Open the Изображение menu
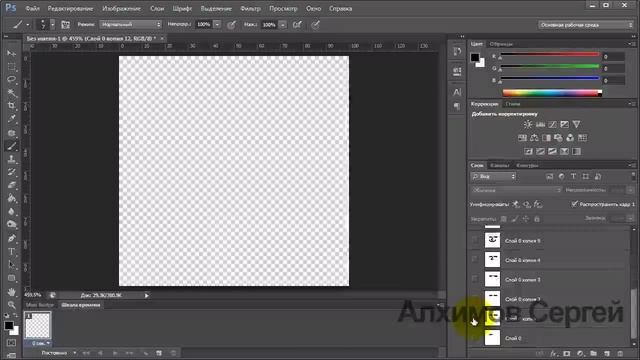Image resolution: width=640 pixels, height=360 pixels. coord(121,9)
